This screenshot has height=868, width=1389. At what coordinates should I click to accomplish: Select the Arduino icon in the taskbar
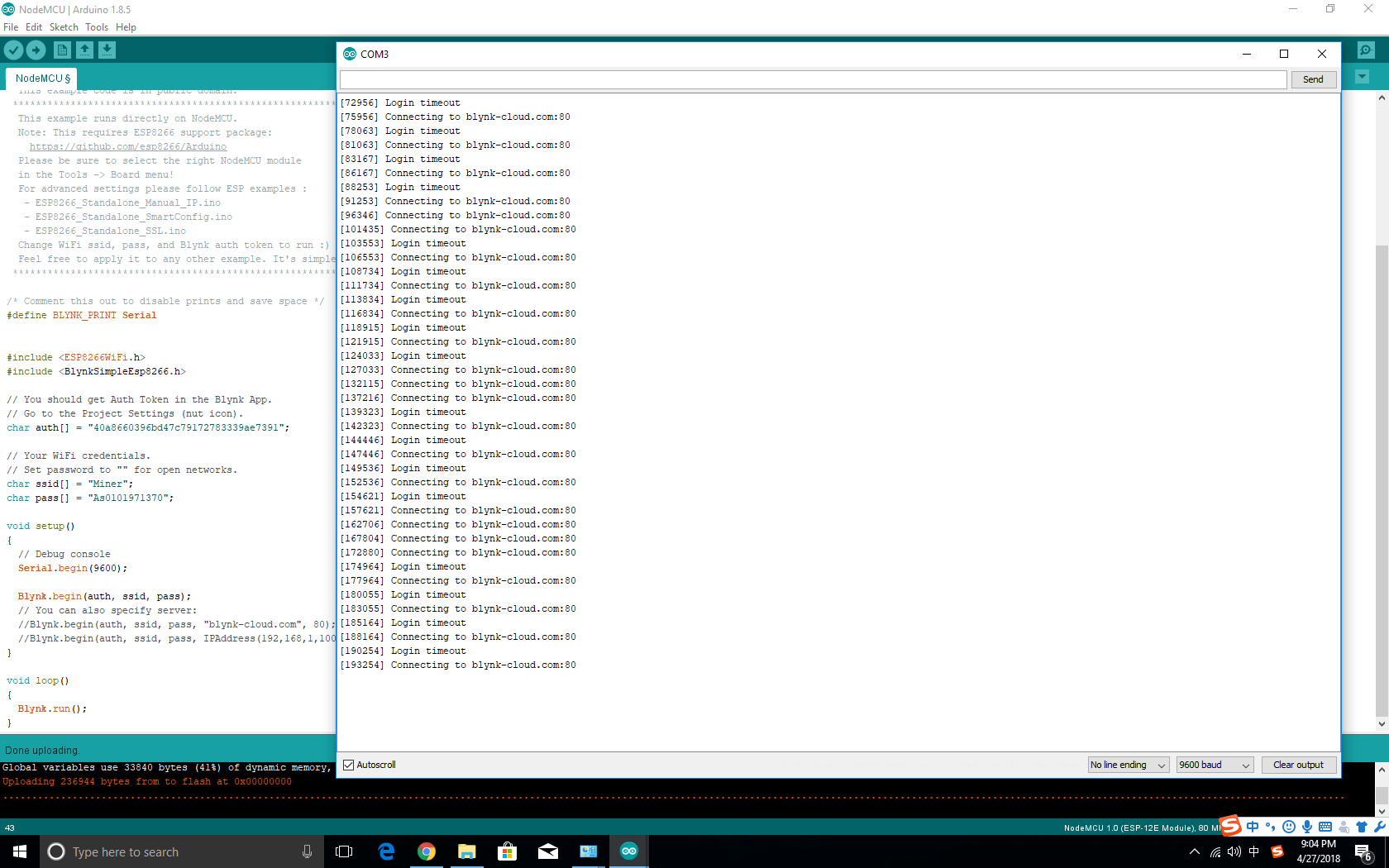point(629,851)
